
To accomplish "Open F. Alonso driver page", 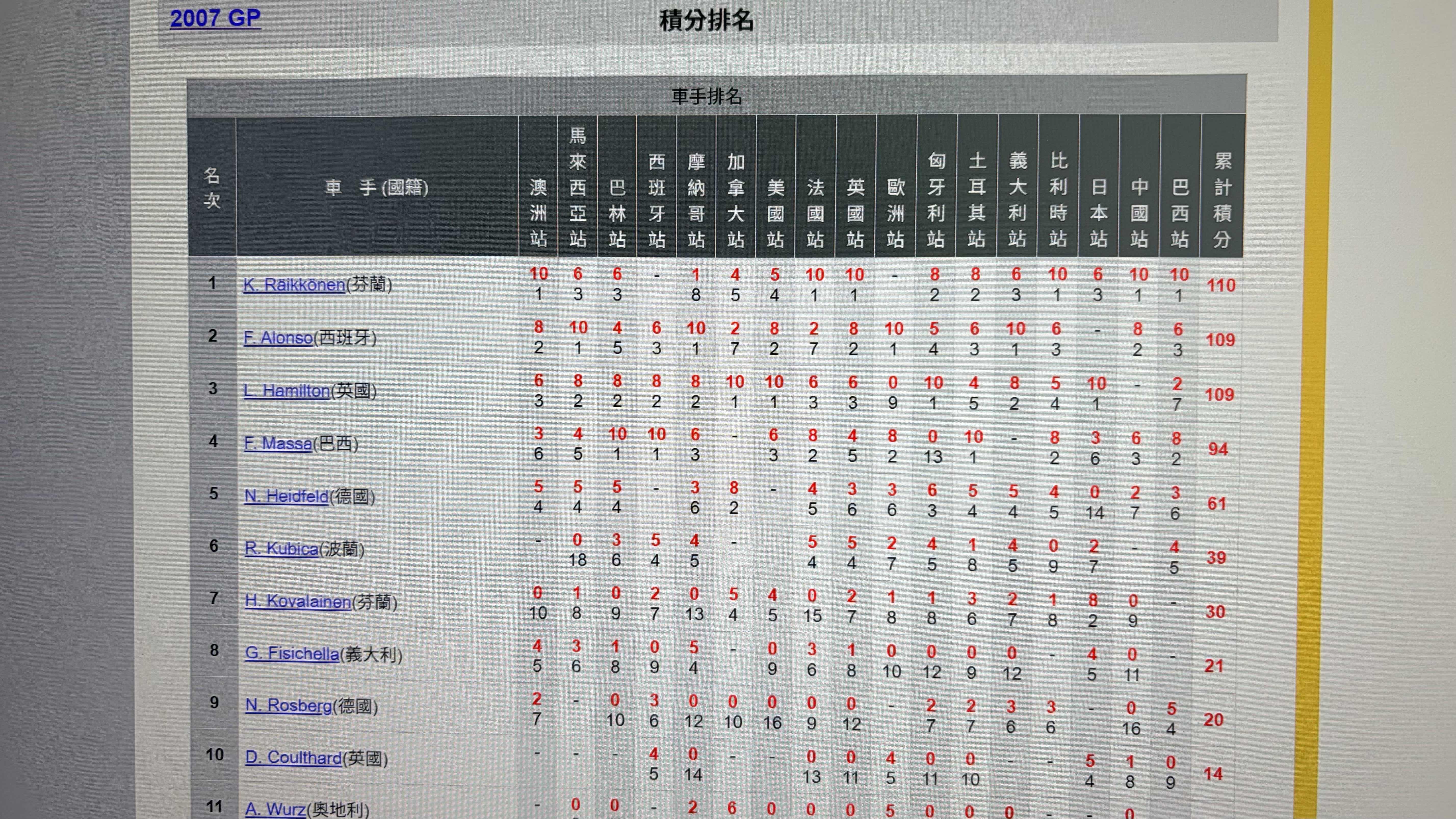I will pos(278,338).
